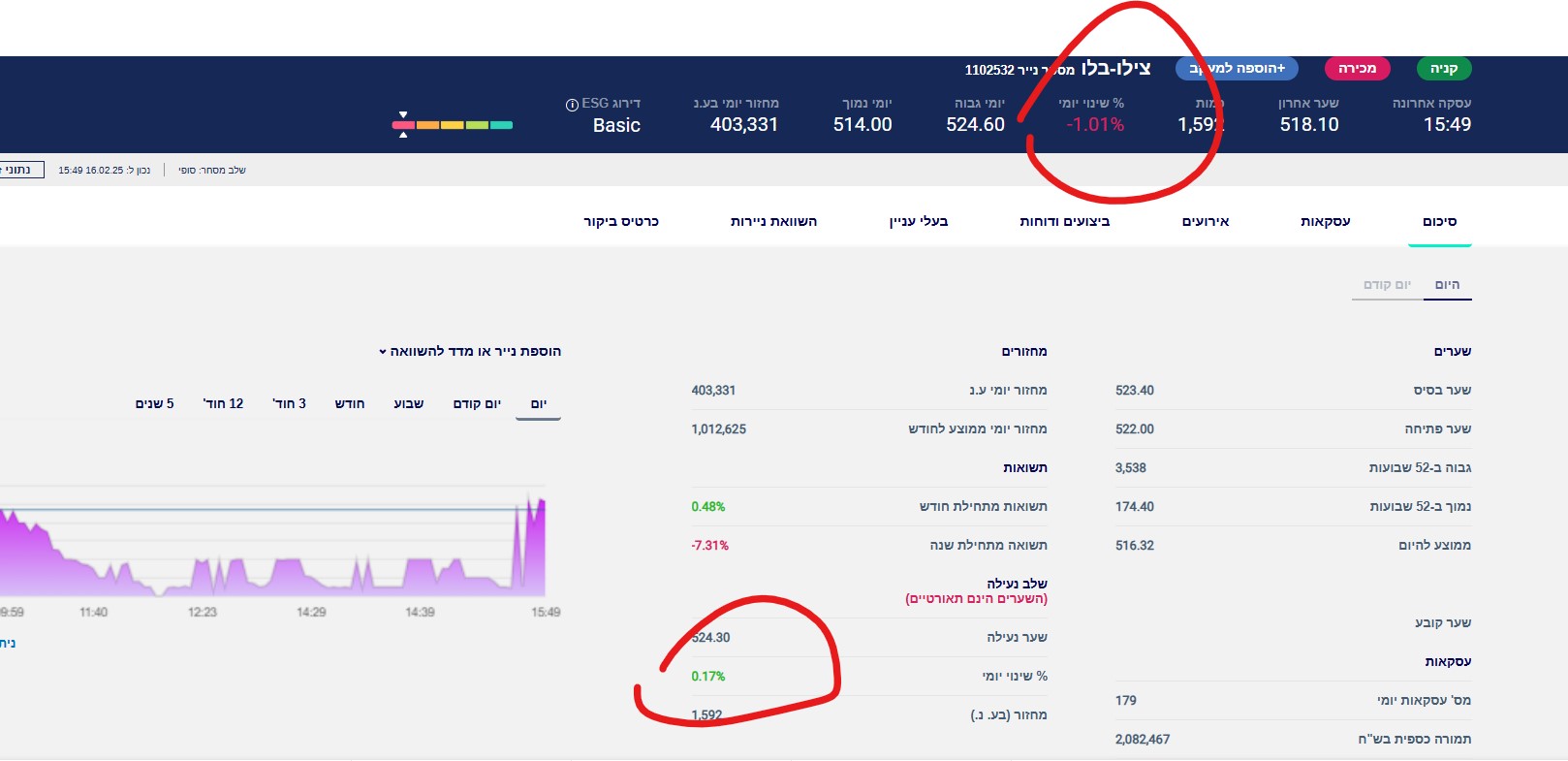Show the 3 חוד' chart range

click(x=289, y=404)
